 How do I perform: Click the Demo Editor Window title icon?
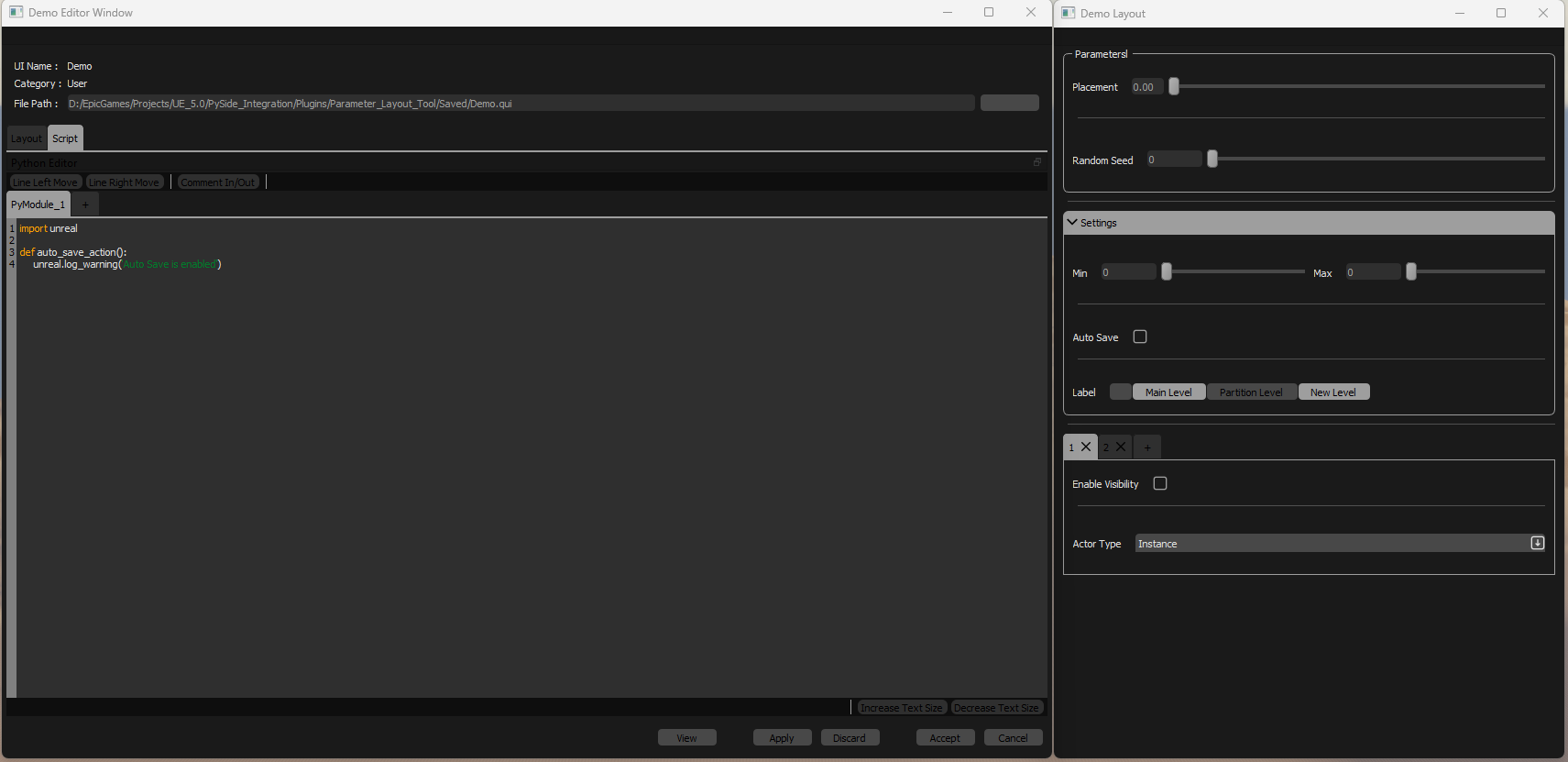click(x=16, y=12)
